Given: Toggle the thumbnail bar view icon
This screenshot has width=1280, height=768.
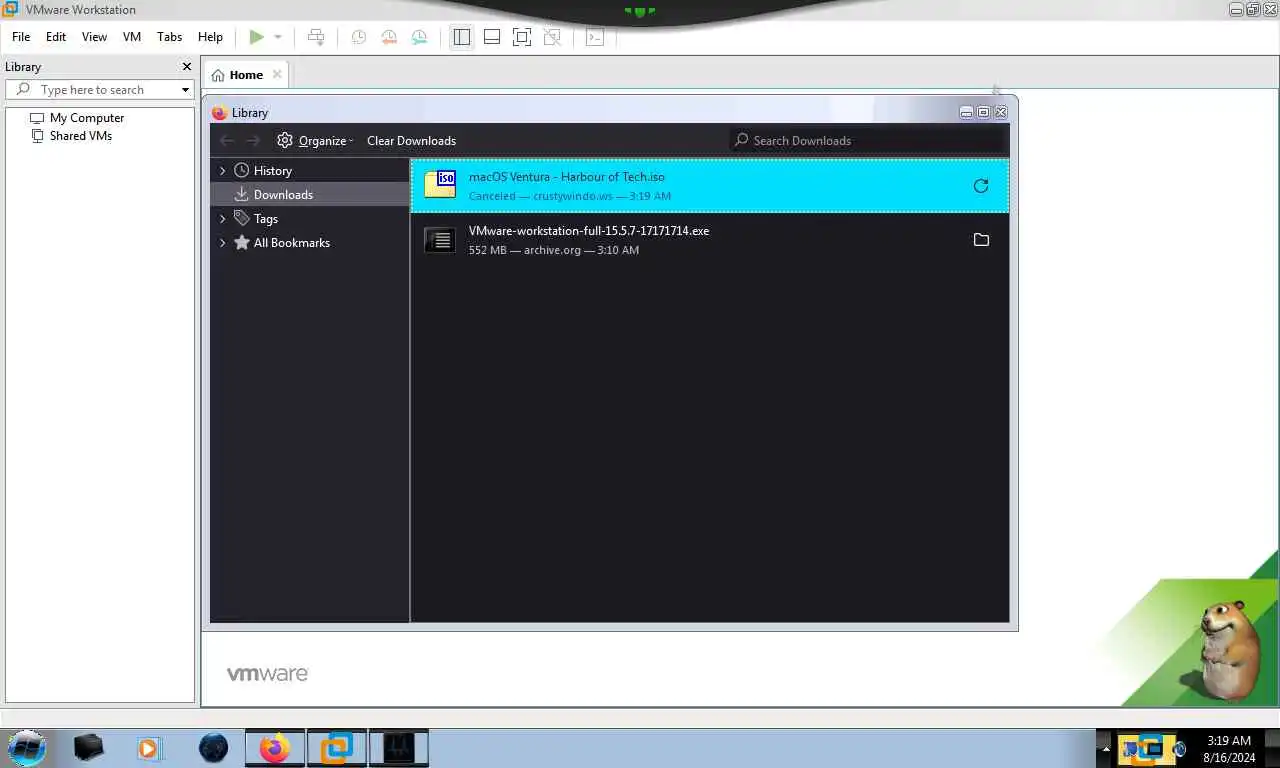Looking at the screenshot, I should (492, 37).
